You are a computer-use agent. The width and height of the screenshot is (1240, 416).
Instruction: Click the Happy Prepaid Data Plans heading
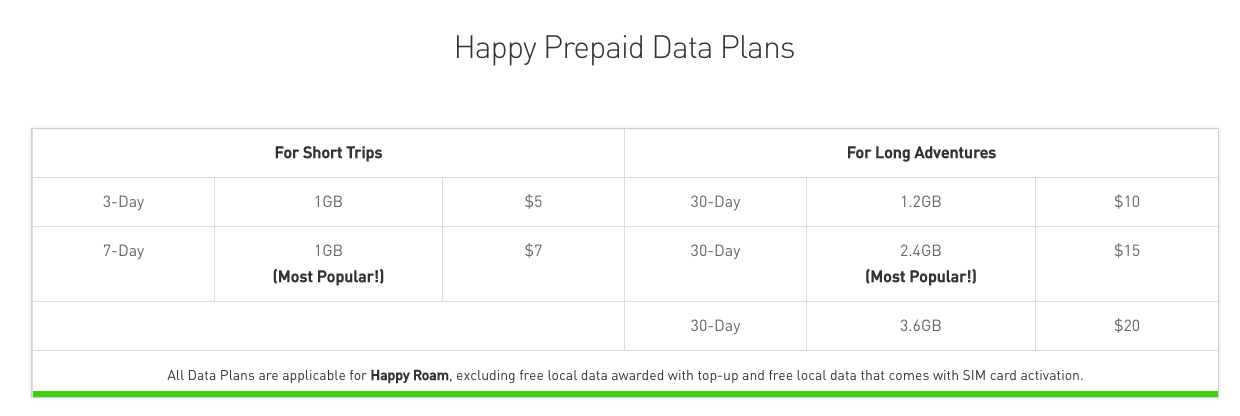624,47
